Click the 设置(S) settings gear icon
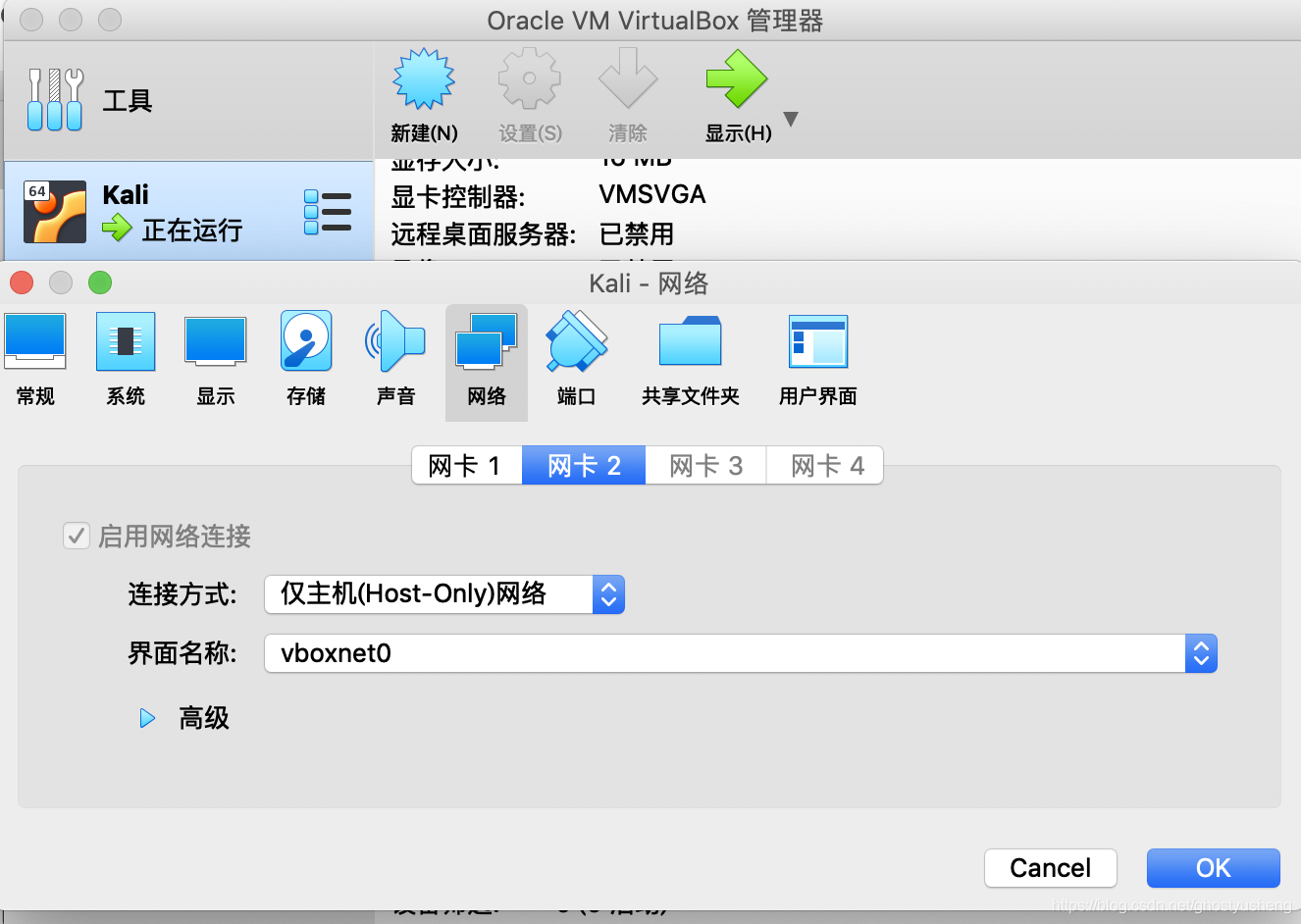Viewport: 1301px width, 924px height. click(x=530, y=78)
